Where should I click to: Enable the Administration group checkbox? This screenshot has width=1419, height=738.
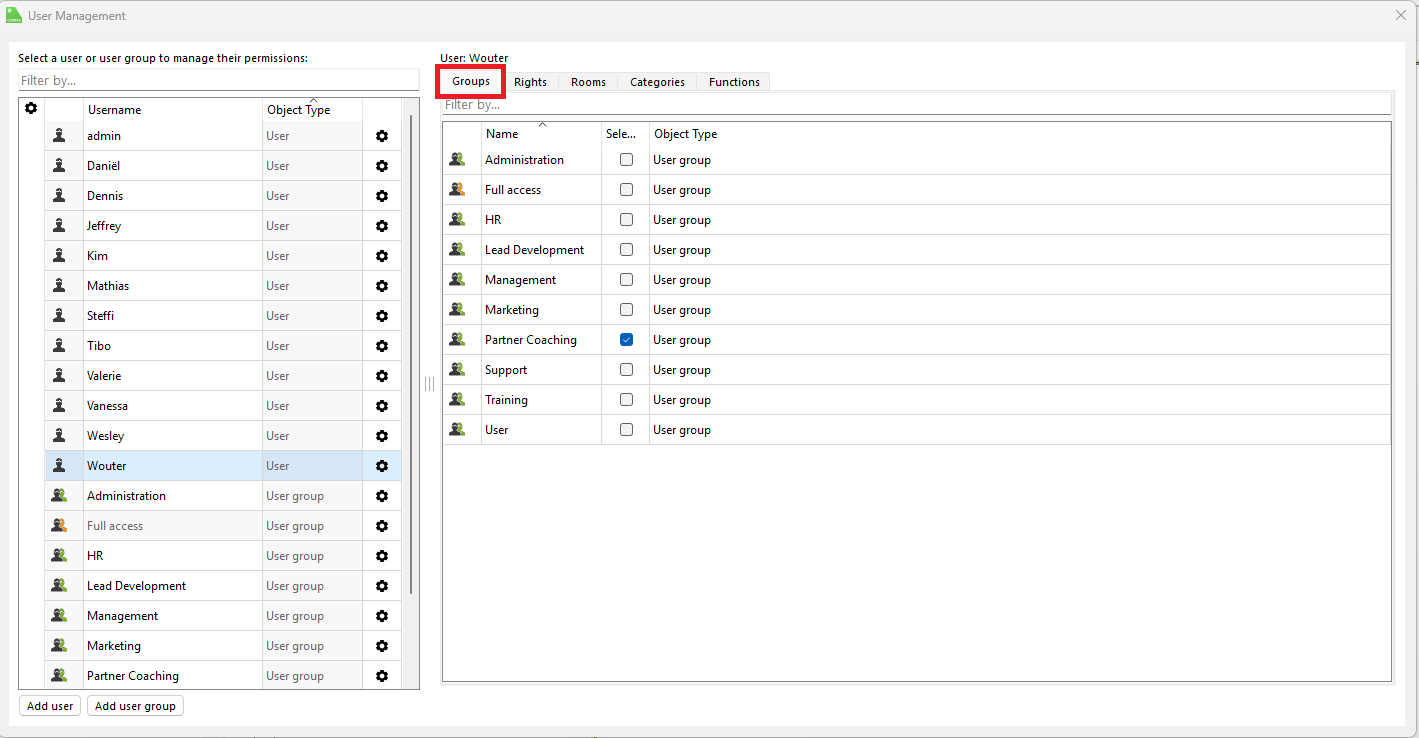point(626,160)
